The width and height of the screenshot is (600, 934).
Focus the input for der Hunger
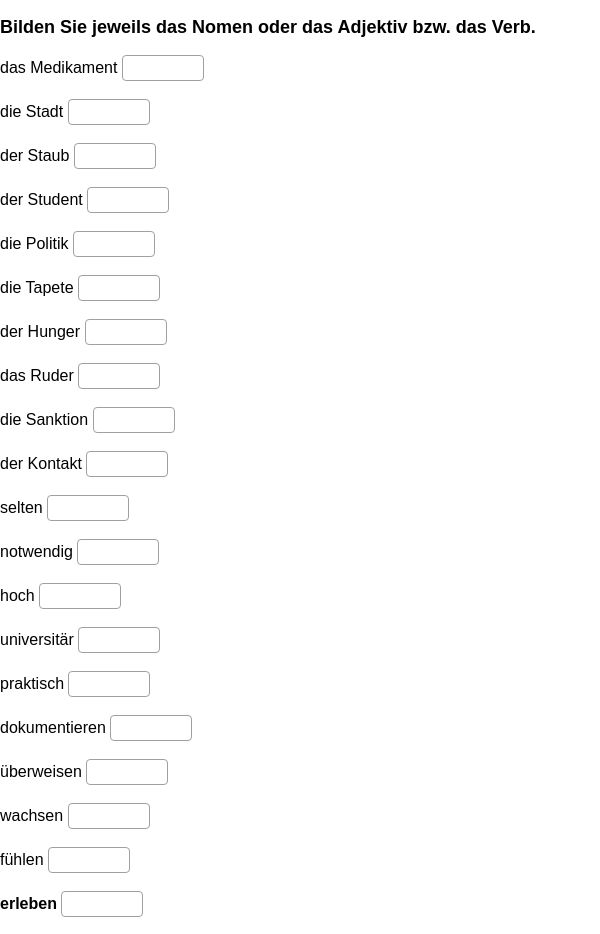126,332
